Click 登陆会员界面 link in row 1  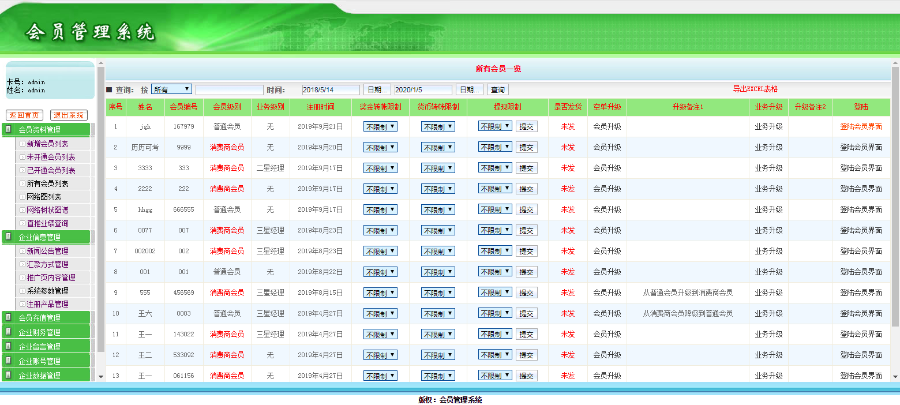tap(861, 127)
